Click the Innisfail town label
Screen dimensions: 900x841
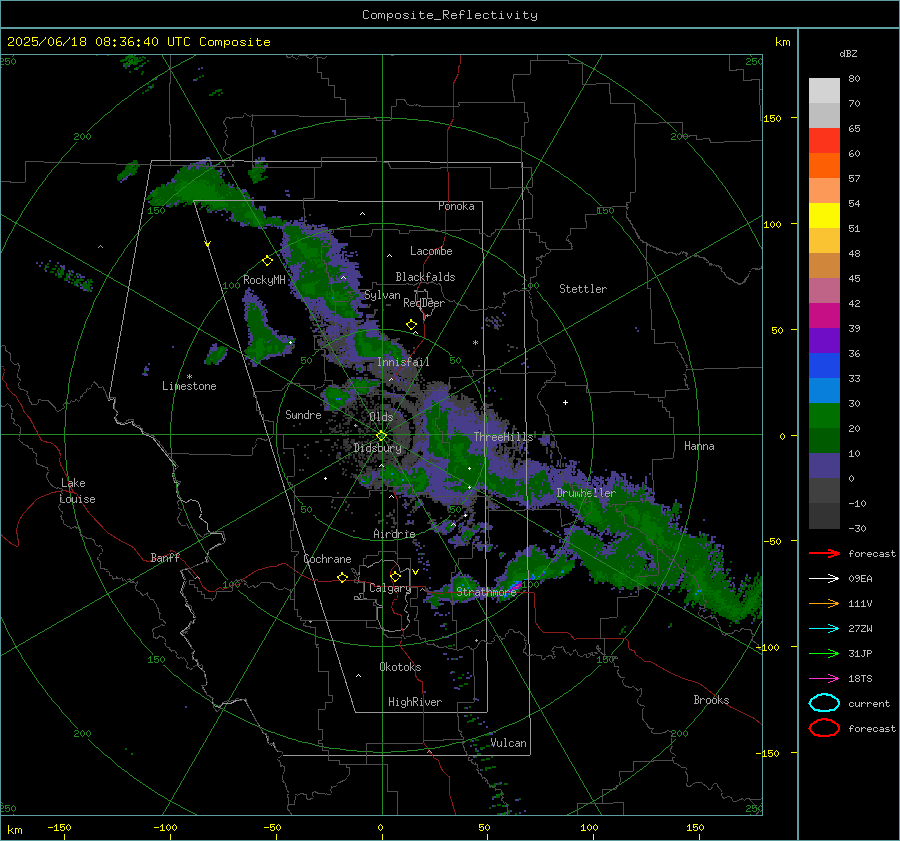tap(403, 362)
